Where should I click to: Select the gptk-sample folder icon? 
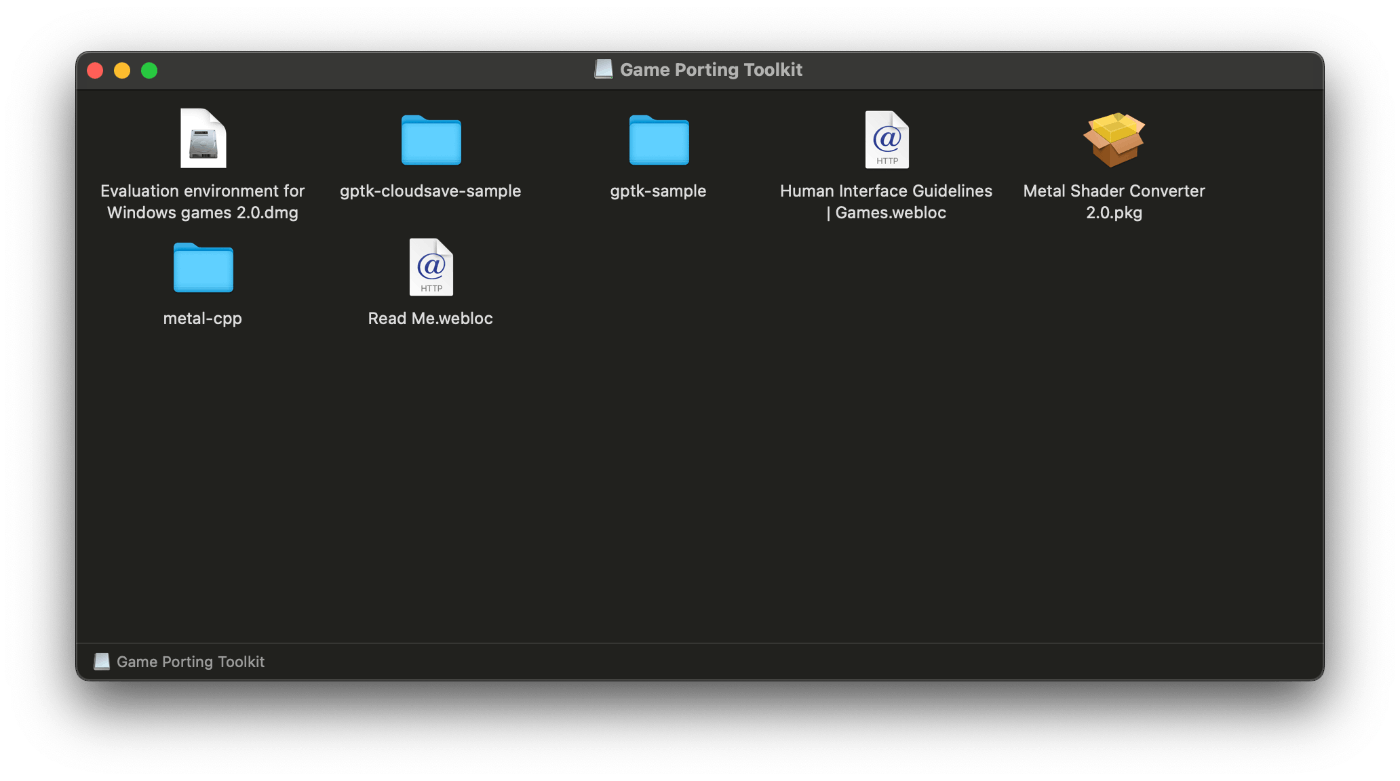click(659, 139)
